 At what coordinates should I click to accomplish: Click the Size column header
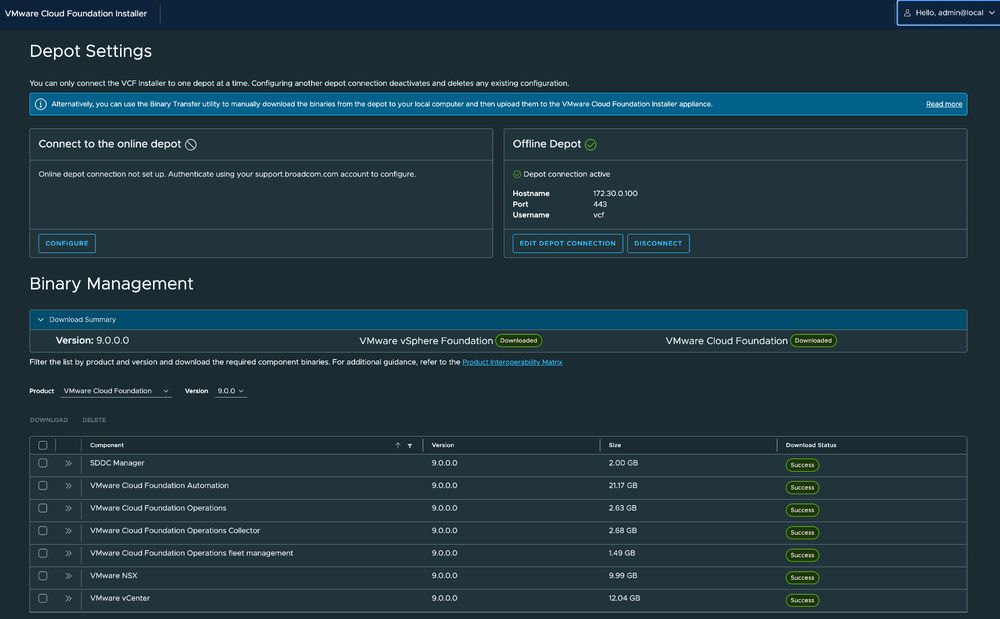pyautogui.click(x=615, y=446)
